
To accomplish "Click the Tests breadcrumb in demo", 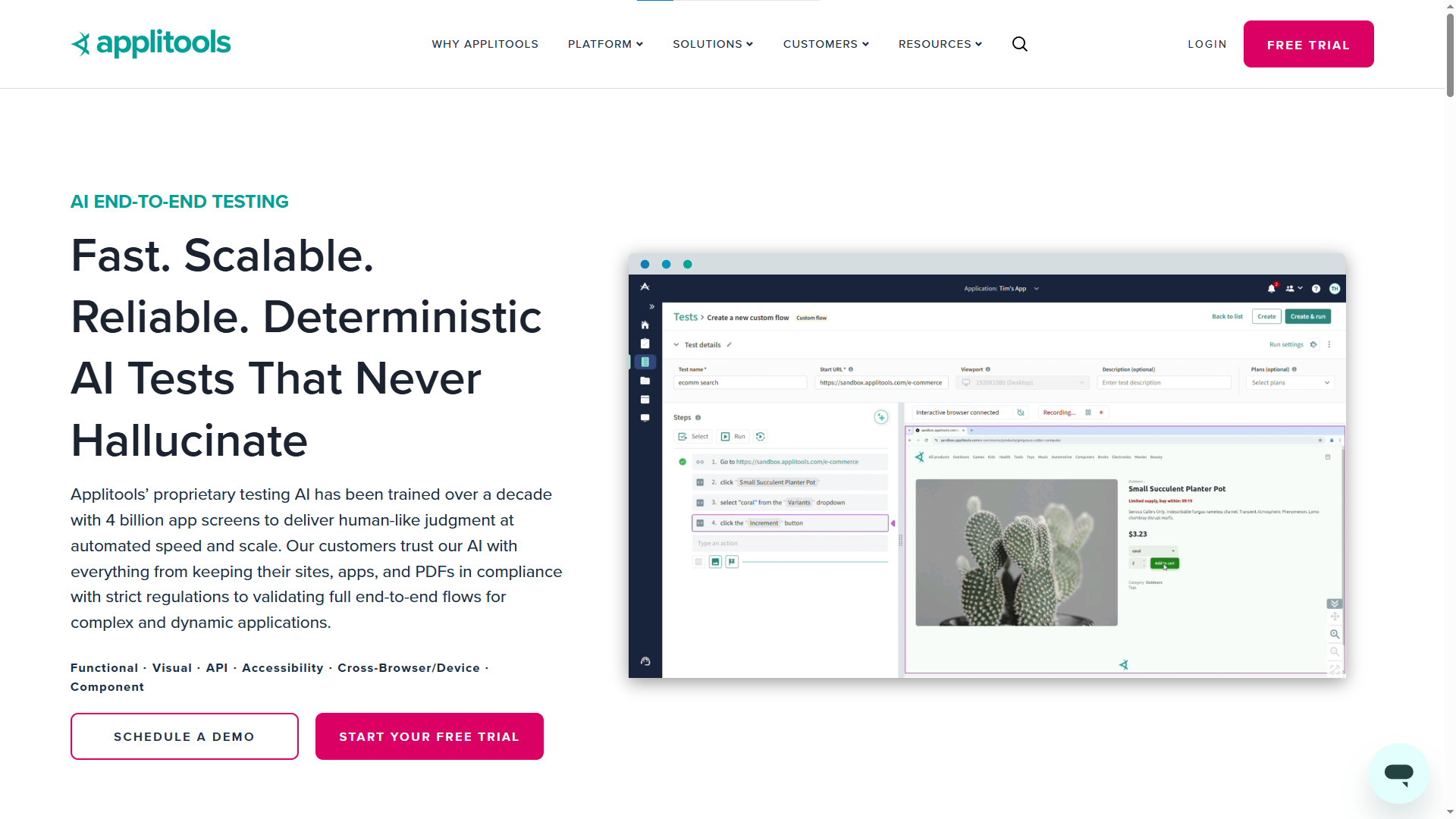I will [686, 317].
